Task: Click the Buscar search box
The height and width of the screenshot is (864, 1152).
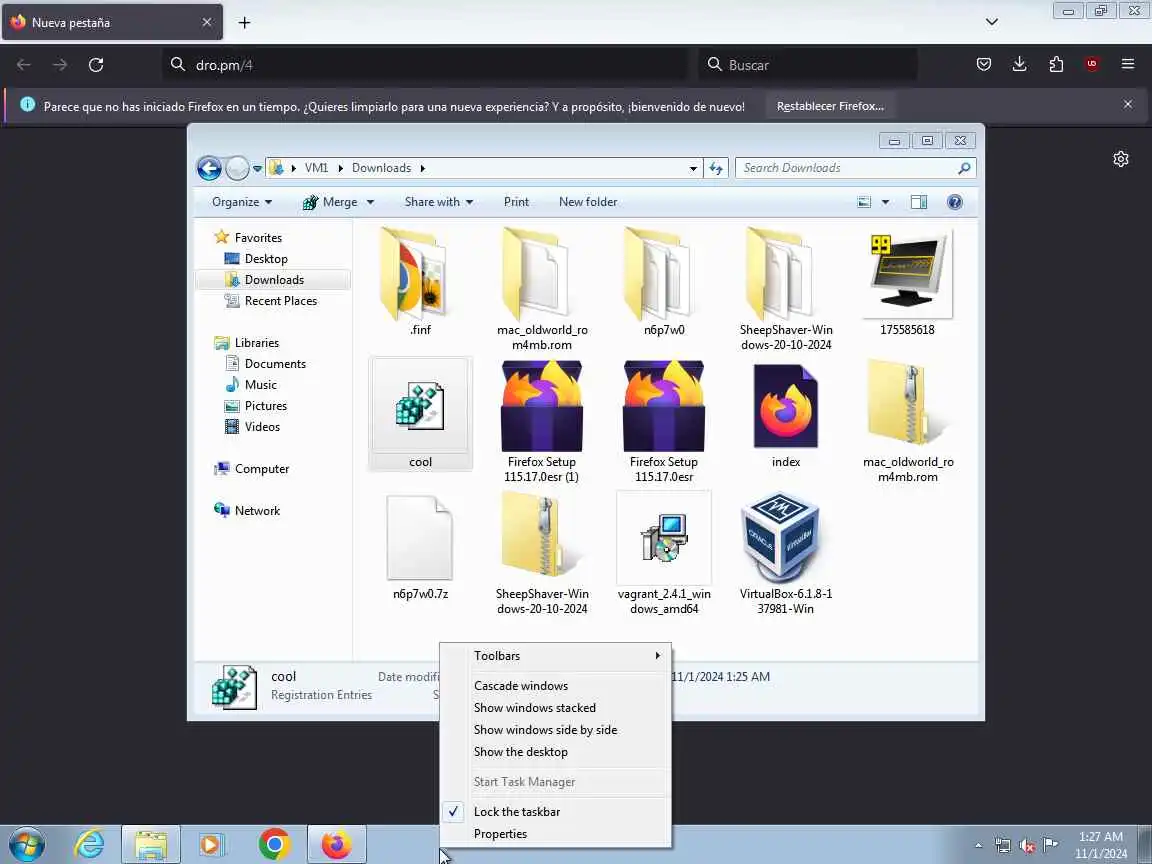Action: pyautogui.click(x=807, y=65)
